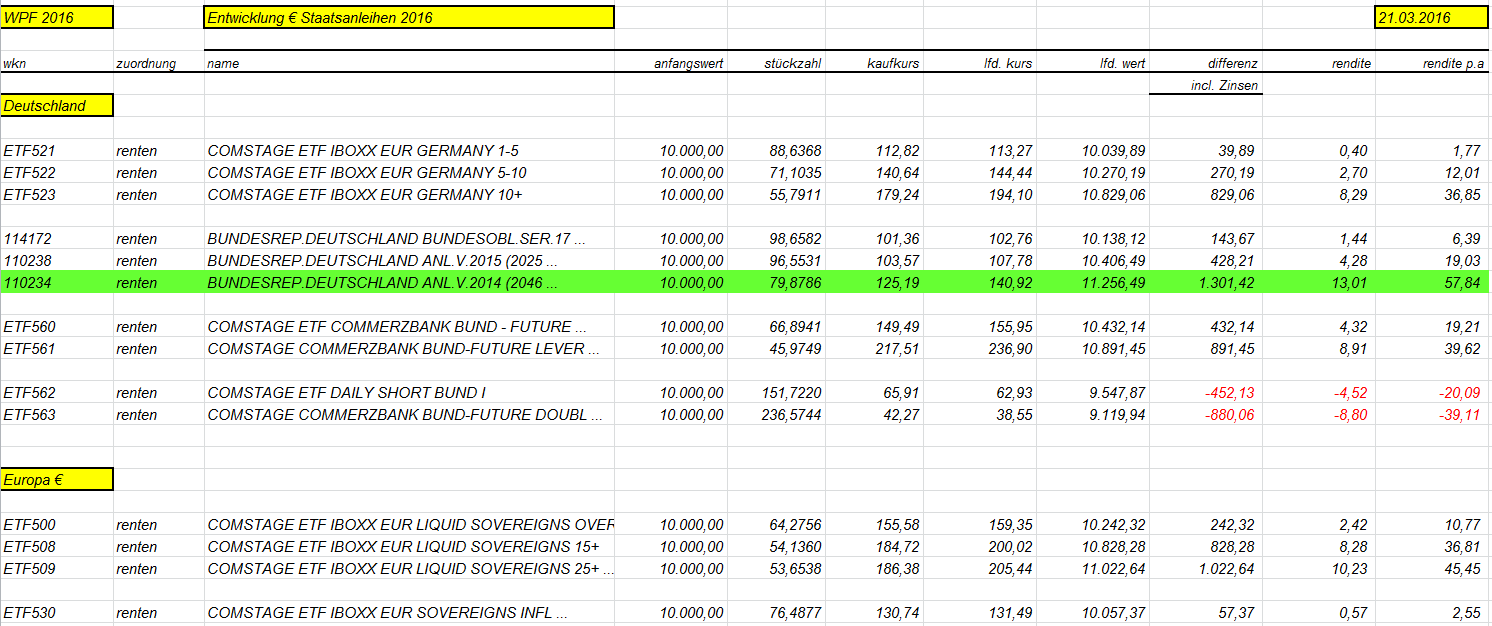Select the WPF 2016 title cell
This screenshot has height=626, width=1492.
click(57, 17)
